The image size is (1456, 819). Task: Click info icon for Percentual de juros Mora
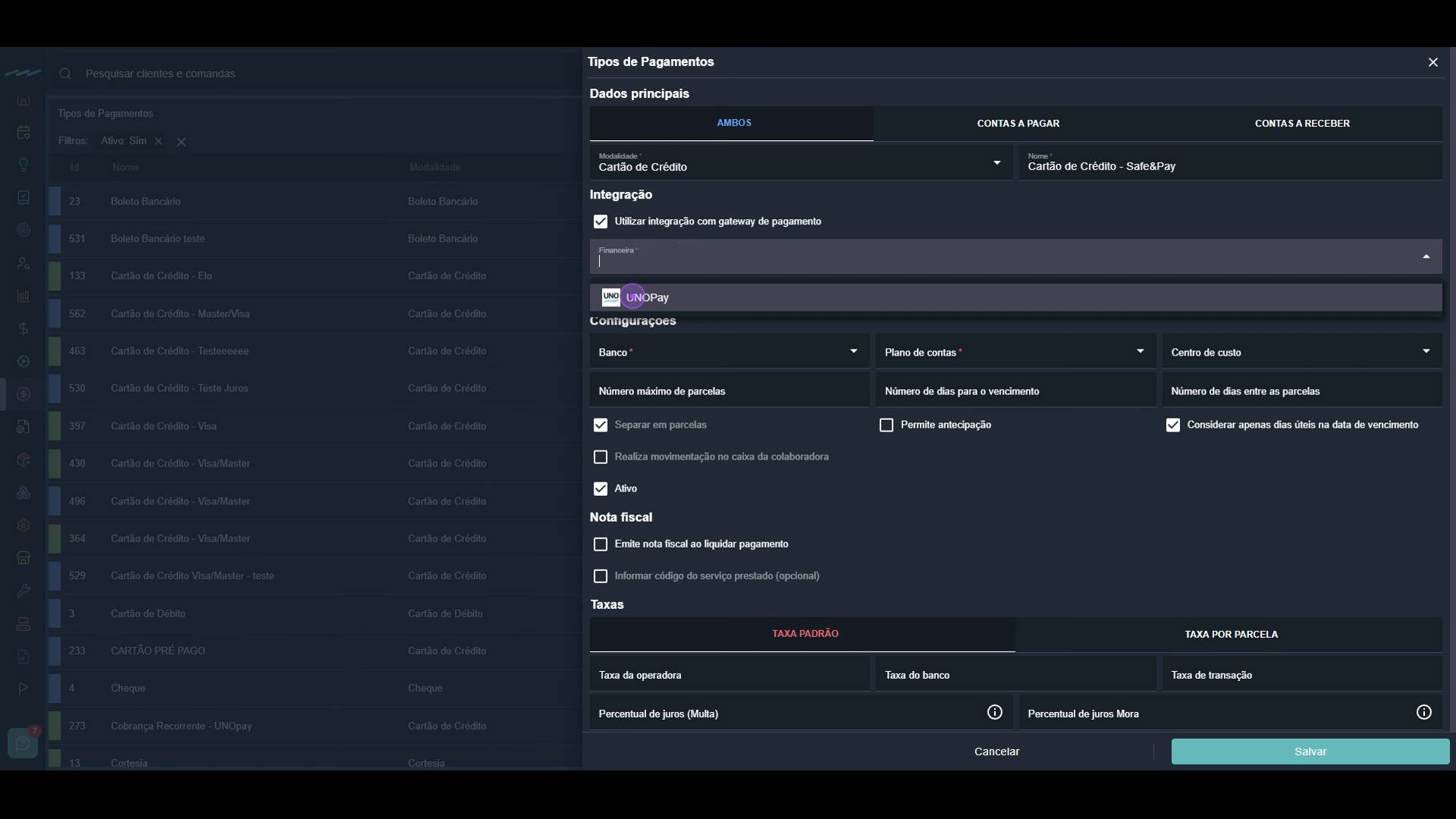[x=1424, y=712]
